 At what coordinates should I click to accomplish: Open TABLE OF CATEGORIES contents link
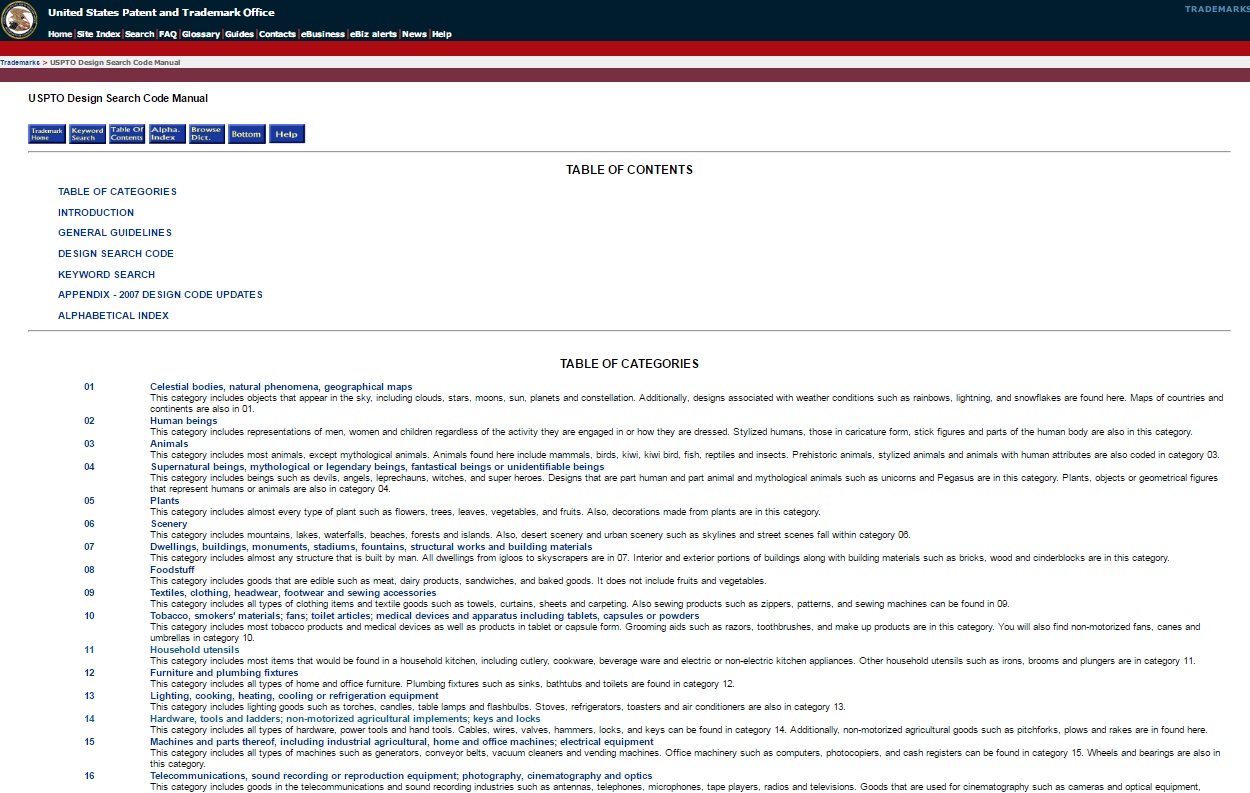(x=117, y=192)
